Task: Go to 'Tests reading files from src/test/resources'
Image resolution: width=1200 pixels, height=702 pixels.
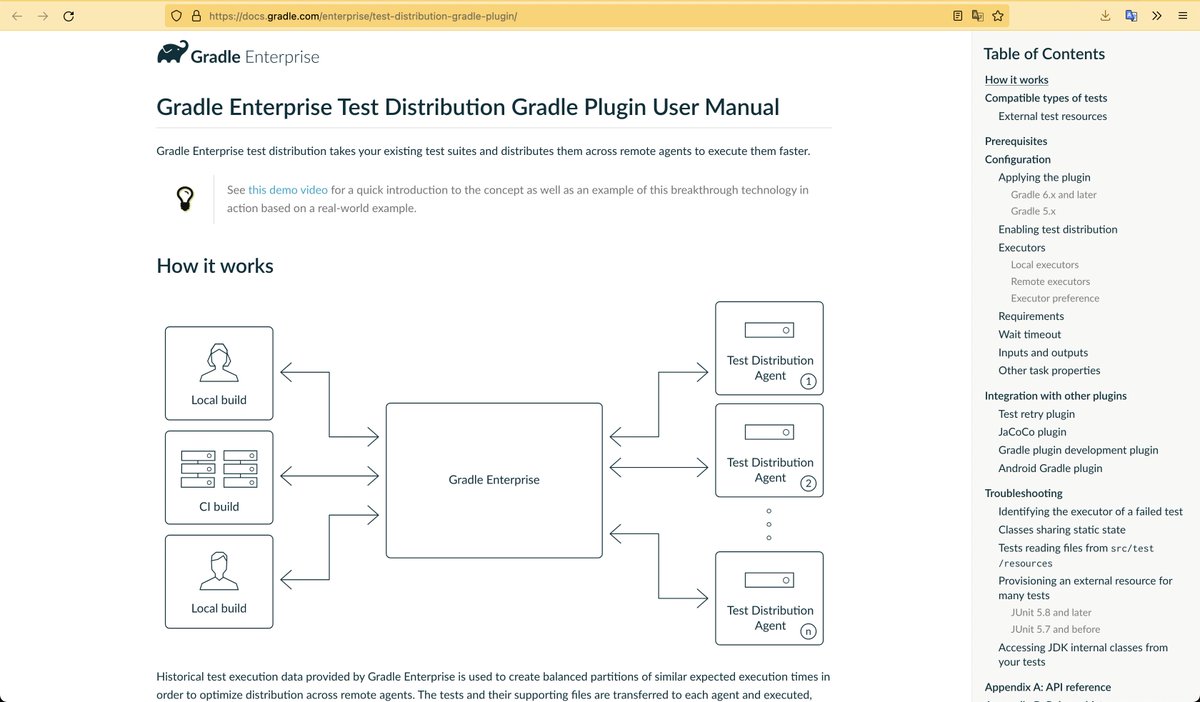Action: [x=1076, y=555]
